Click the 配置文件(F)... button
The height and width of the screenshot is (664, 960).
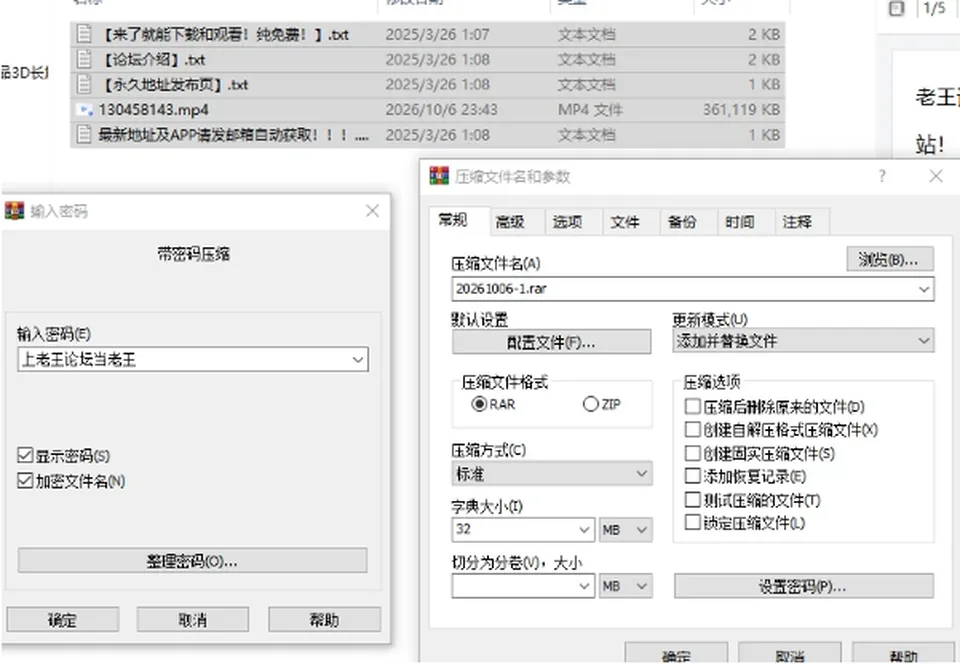coord(552,342)
